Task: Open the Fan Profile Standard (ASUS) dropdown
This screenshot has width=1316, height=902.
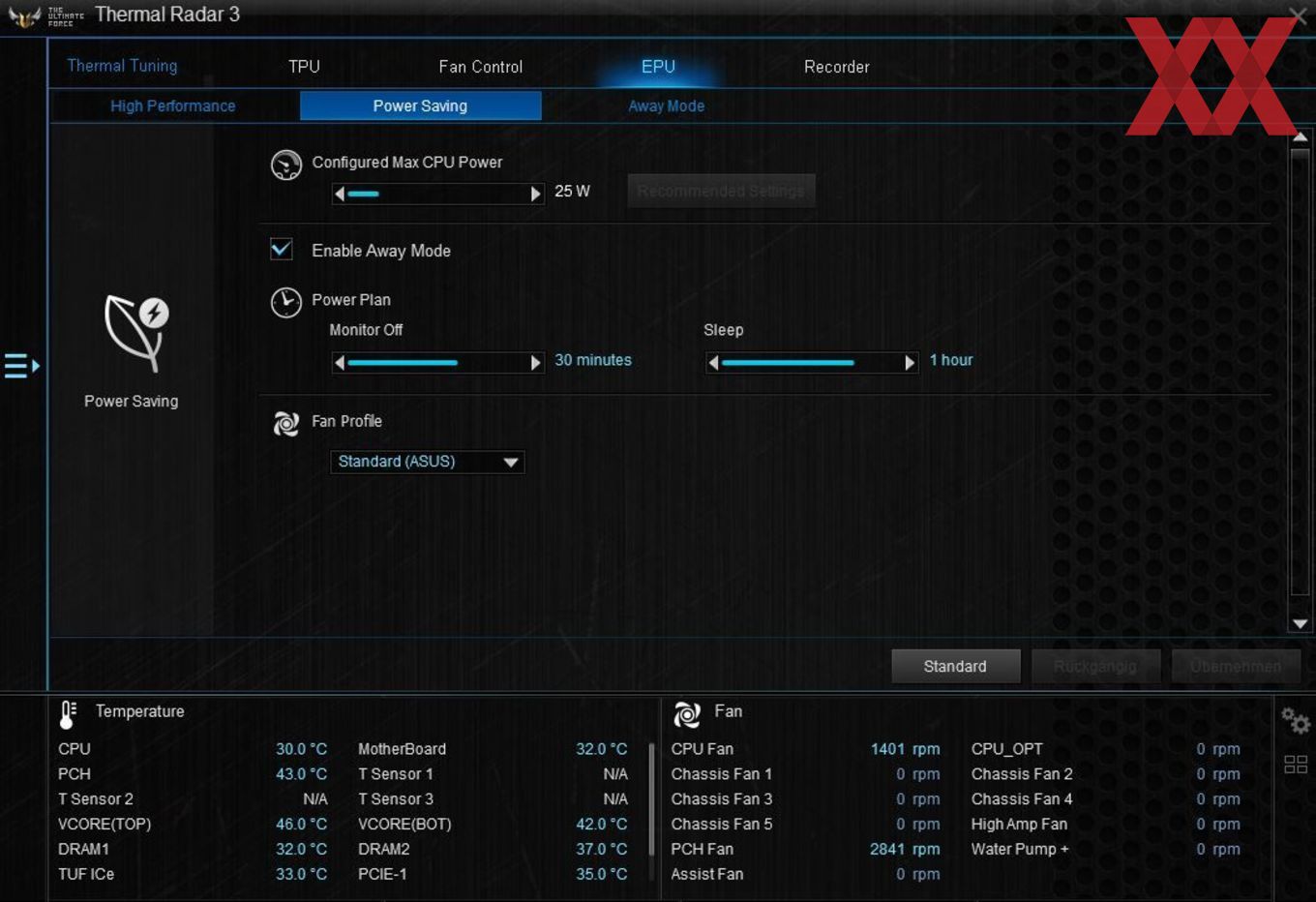Action: (x=427, y=462)
